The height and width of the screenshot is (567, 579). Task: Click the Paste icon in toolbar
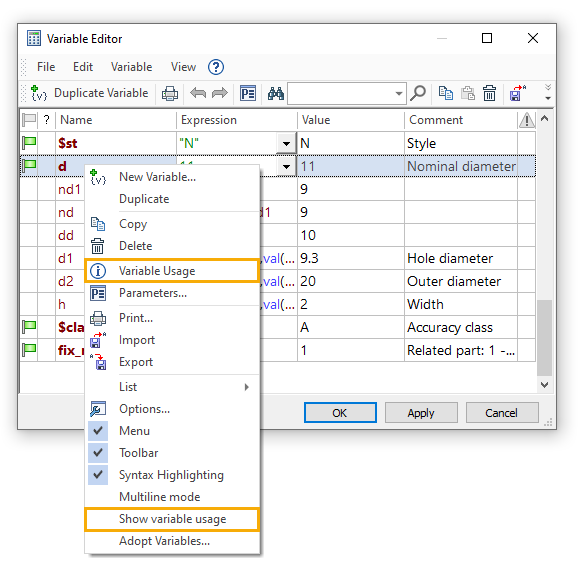[468, 93]
